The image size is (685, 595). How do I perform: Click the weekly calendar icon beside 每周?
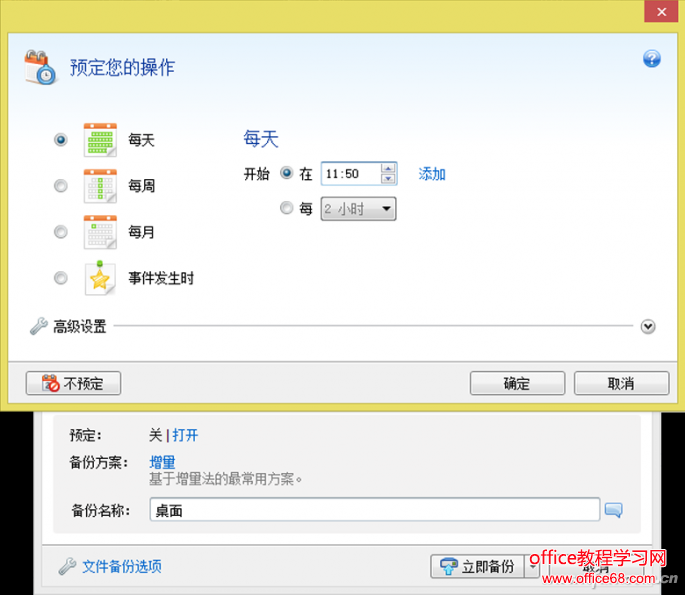(x=100, y=186)
